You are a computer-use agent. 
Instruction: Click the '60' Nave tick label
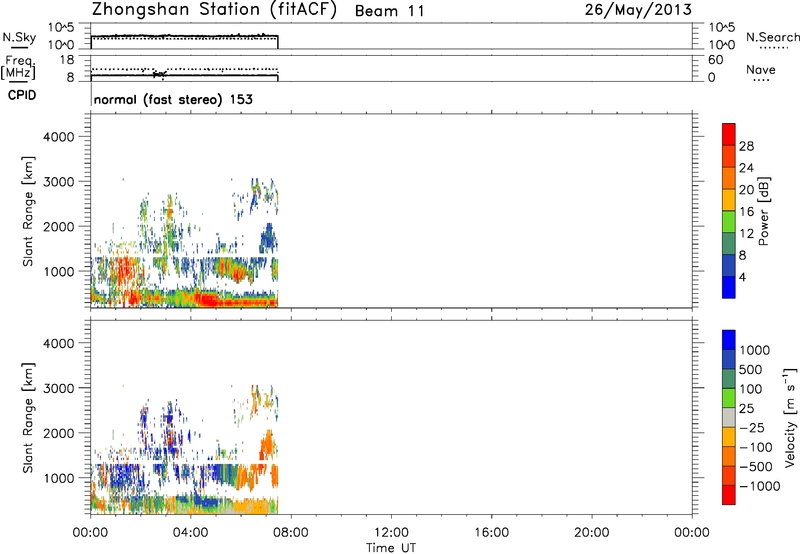pos(715,60)
